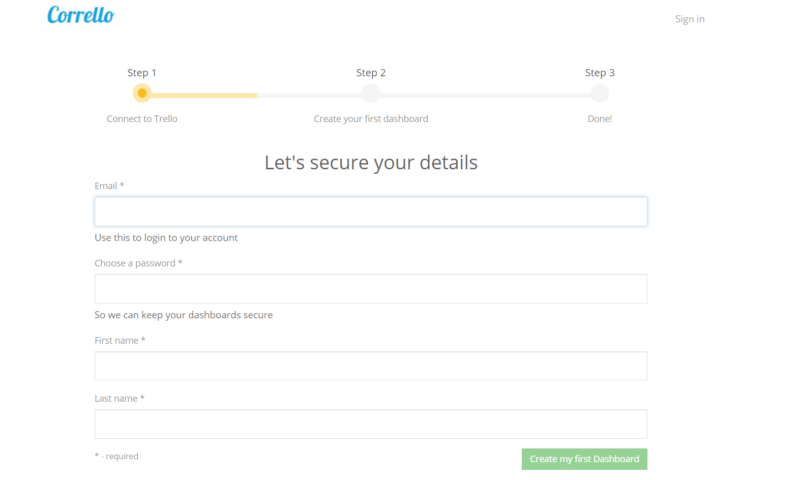Open the Sign in link
Viewport: 800px width, 480px height.
[689, 19]
